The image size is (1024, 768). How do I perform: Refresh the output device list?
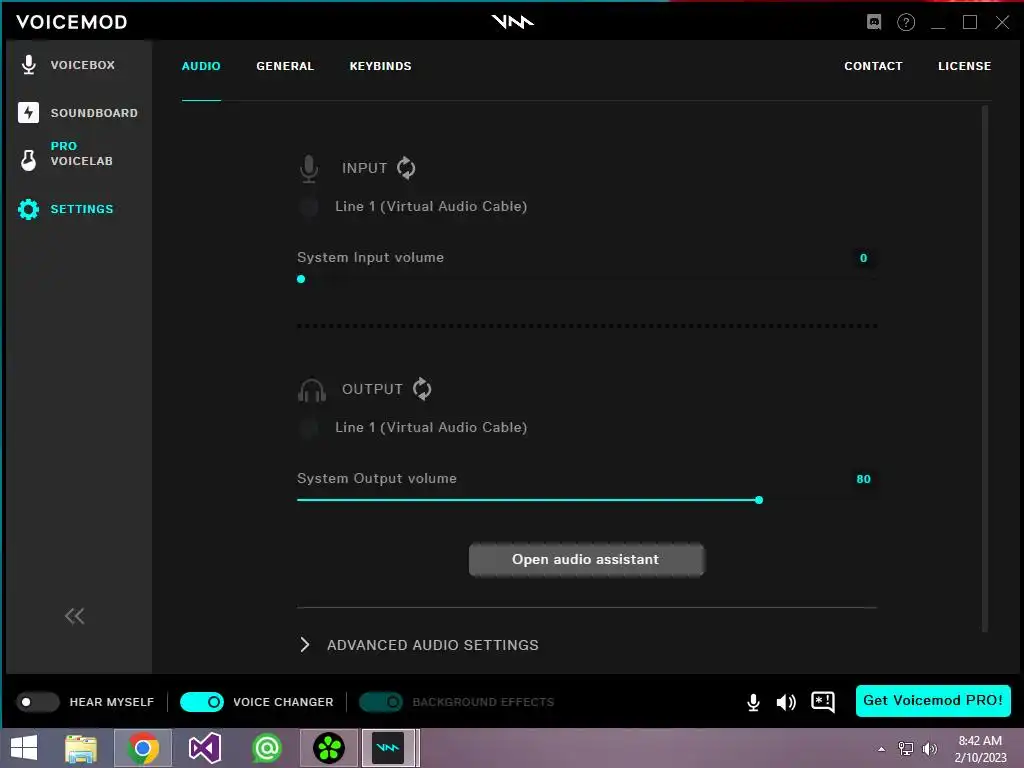tap(422, 389)
